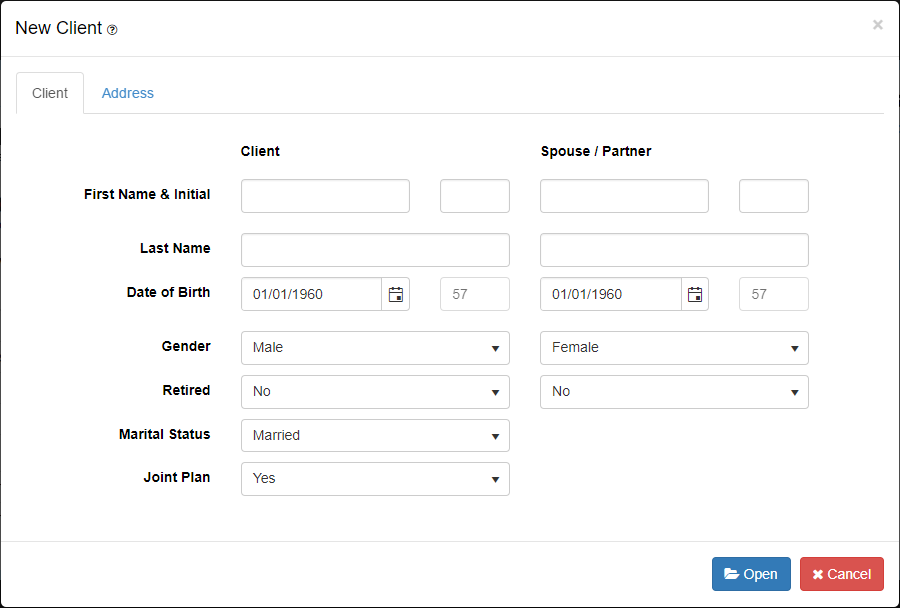Image resolution: width=900 pixels, height=608 pixels.
Task: Click the help icon beside New Client
Action: (x=112, y=30)
